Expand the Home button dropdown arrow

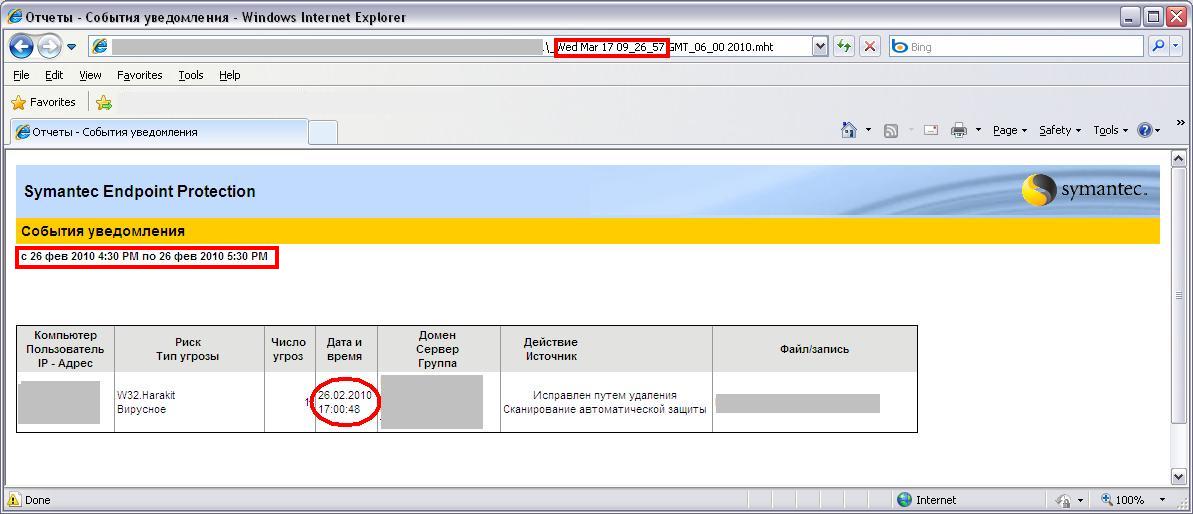pos(868,130)
